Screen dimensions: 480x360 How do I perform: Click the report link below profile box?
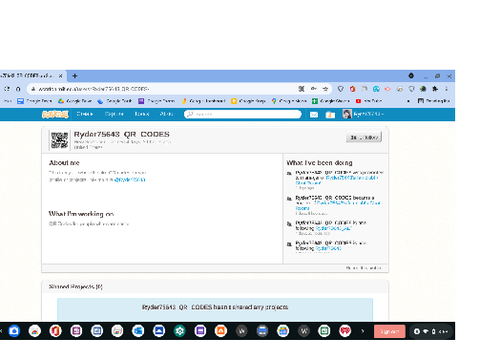(363, 268)
